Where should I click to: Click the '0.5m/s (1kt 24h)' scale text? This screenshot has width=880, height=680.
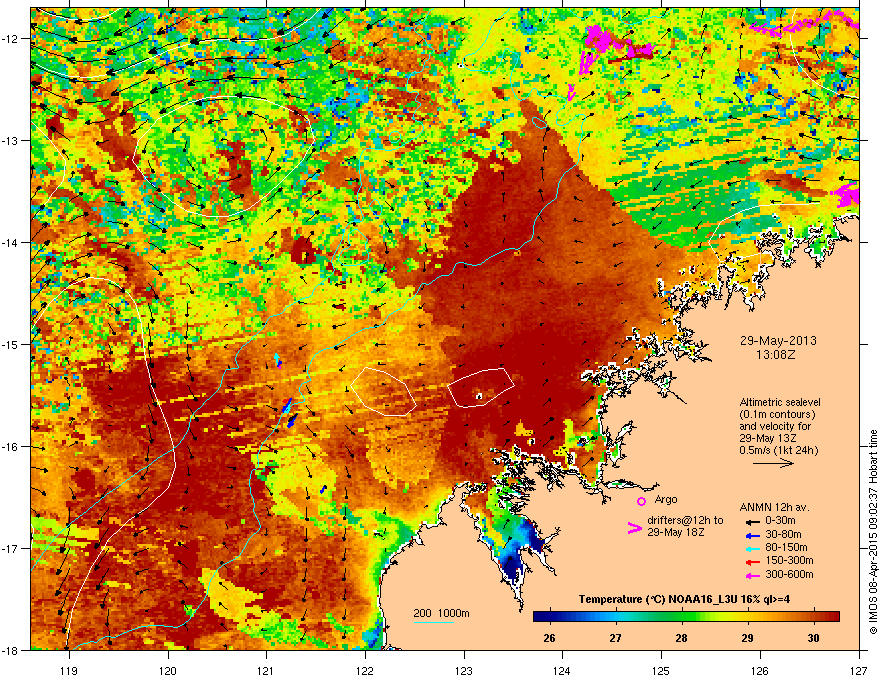[x=778, y=451]
